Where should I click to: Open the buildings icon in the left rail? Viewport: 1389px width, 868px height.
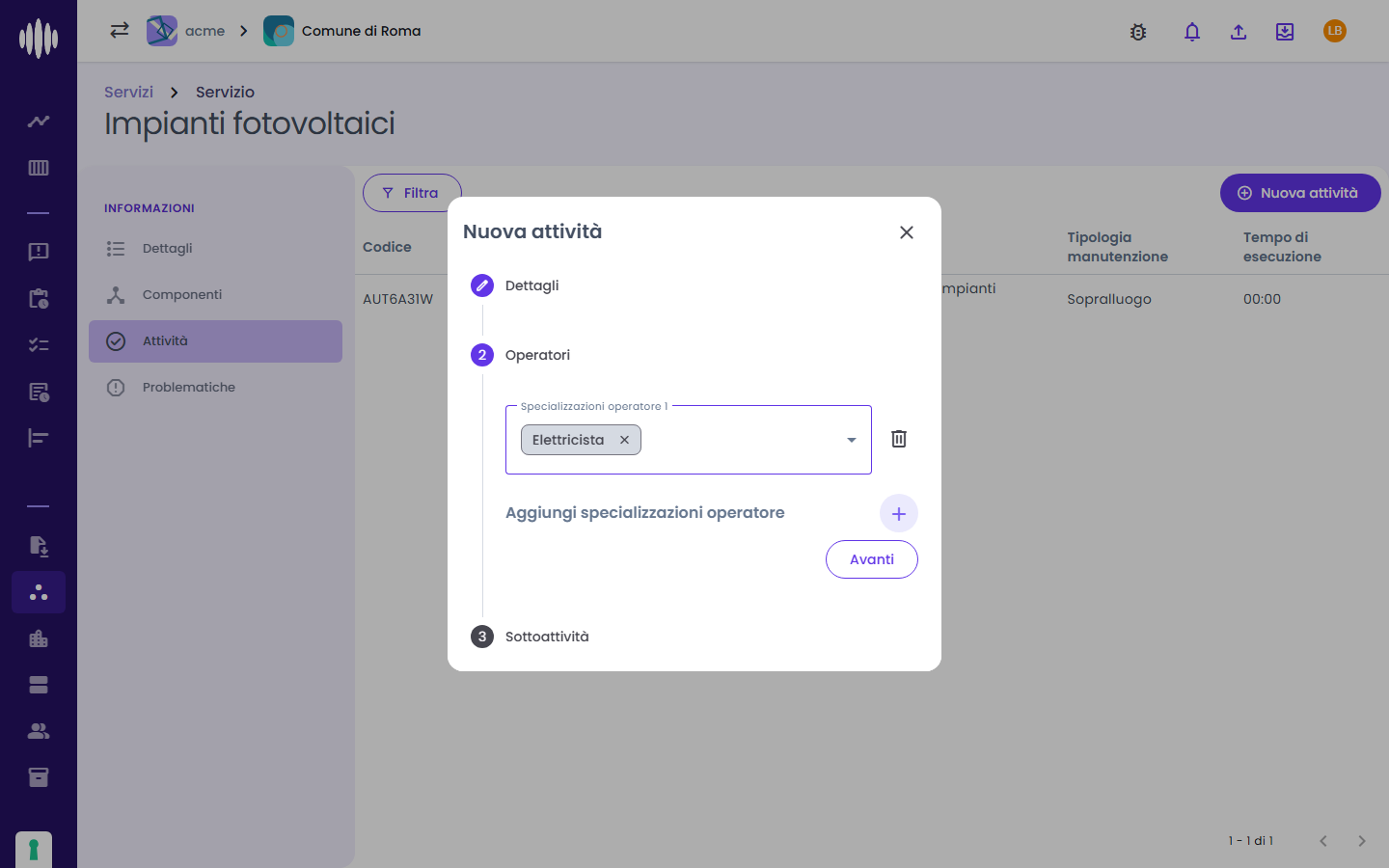pyautogui.click(x=39, y=638)
